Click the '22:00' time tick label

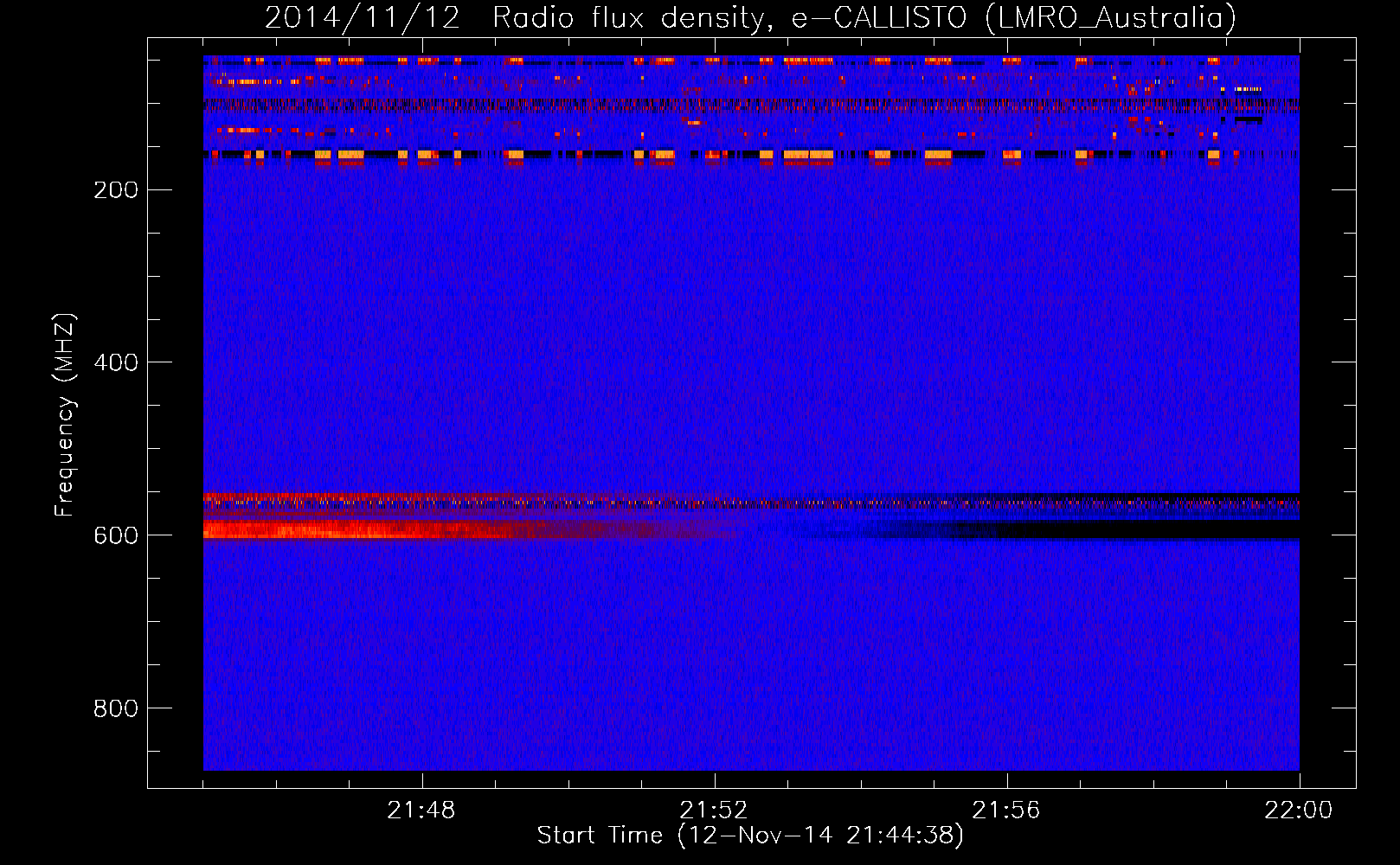click(x=1299, y=811)
